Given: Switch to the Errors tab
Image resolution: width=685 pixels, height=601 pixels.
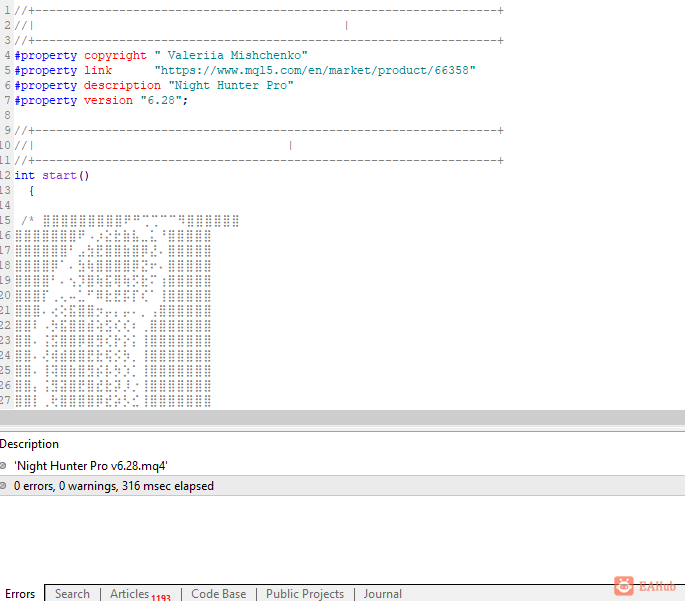Looking at the screenshot, I should click(20, 594).
